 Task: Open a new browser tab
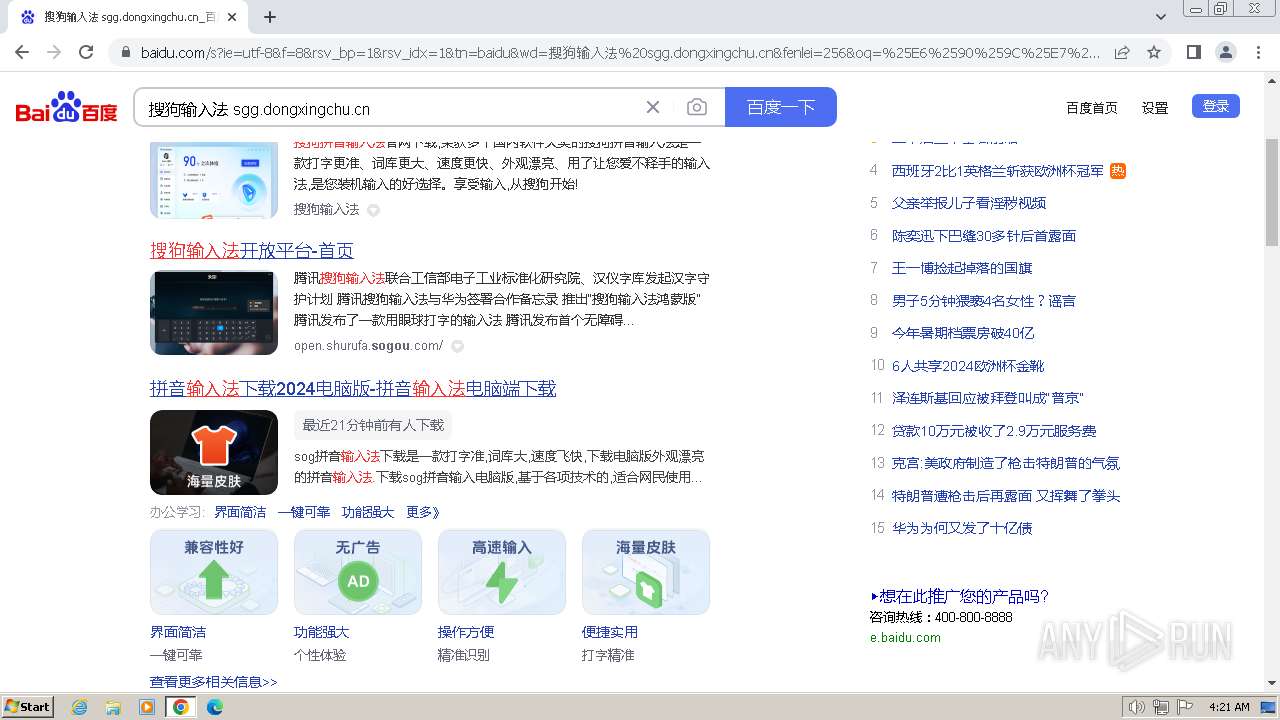(270, 17)
